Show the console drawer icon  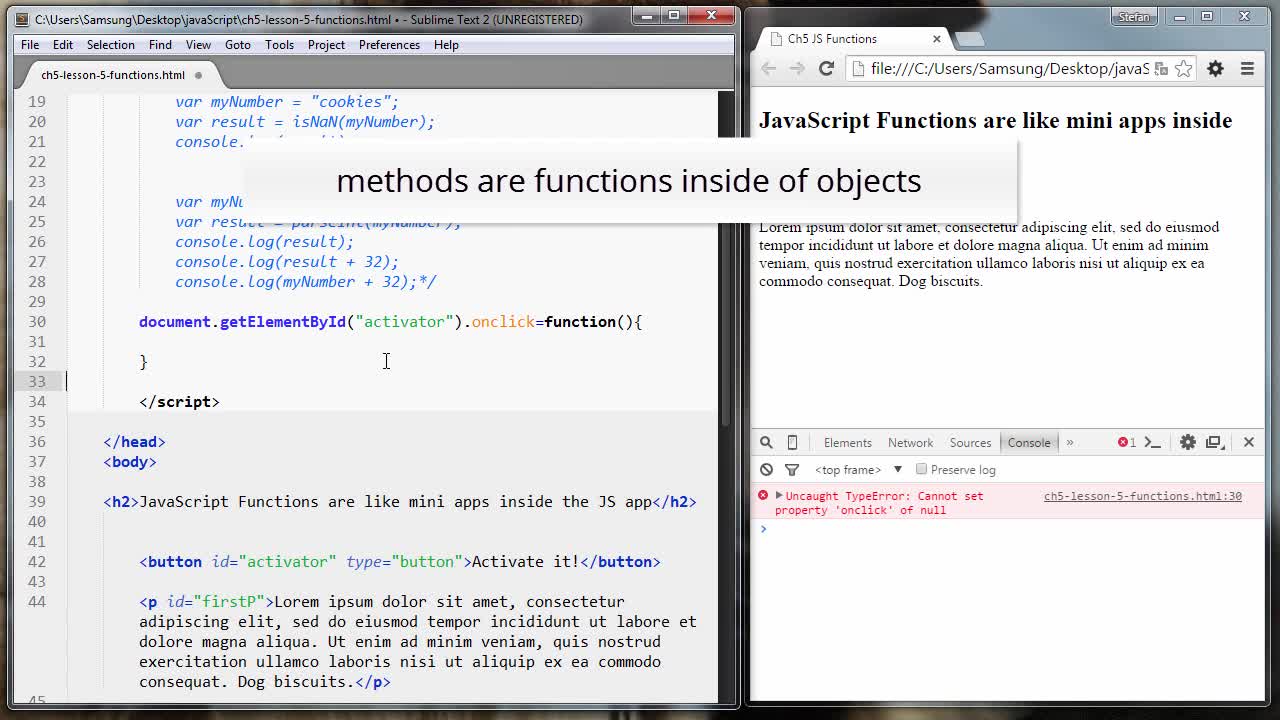tap(1152, 442)
